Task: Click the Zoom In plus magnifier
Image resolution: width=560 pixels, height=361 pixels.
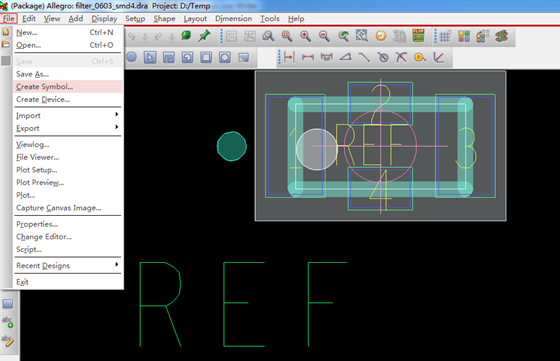Action: coord(305,36)
